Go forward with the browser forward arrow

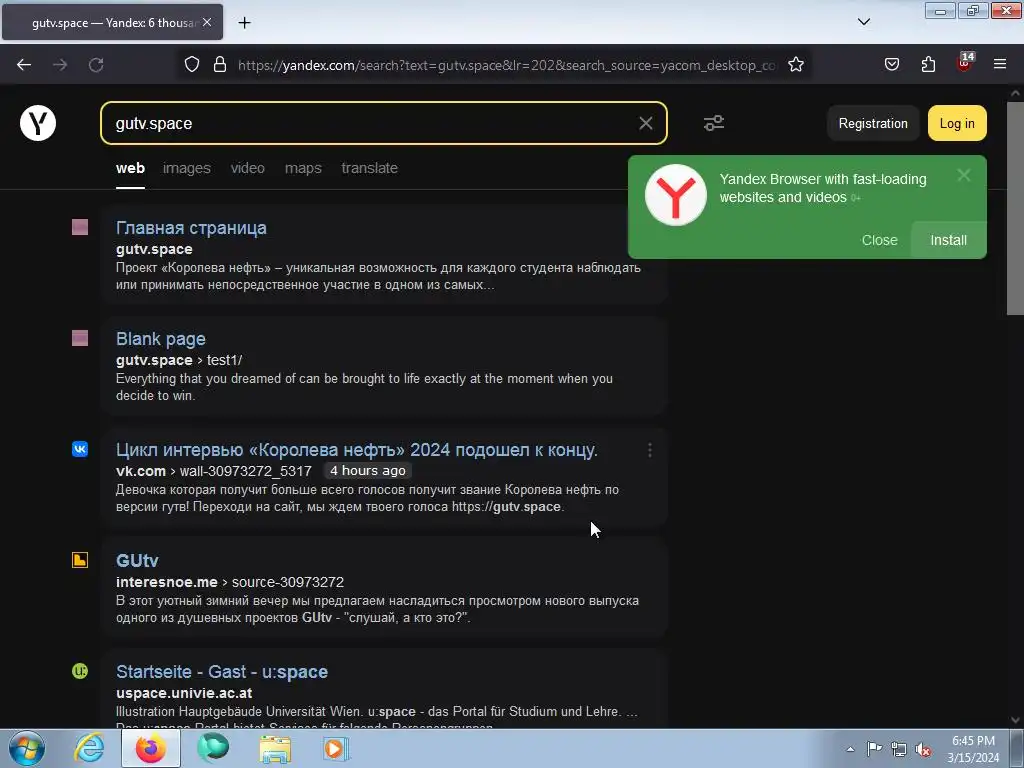(x=60, y=65)
